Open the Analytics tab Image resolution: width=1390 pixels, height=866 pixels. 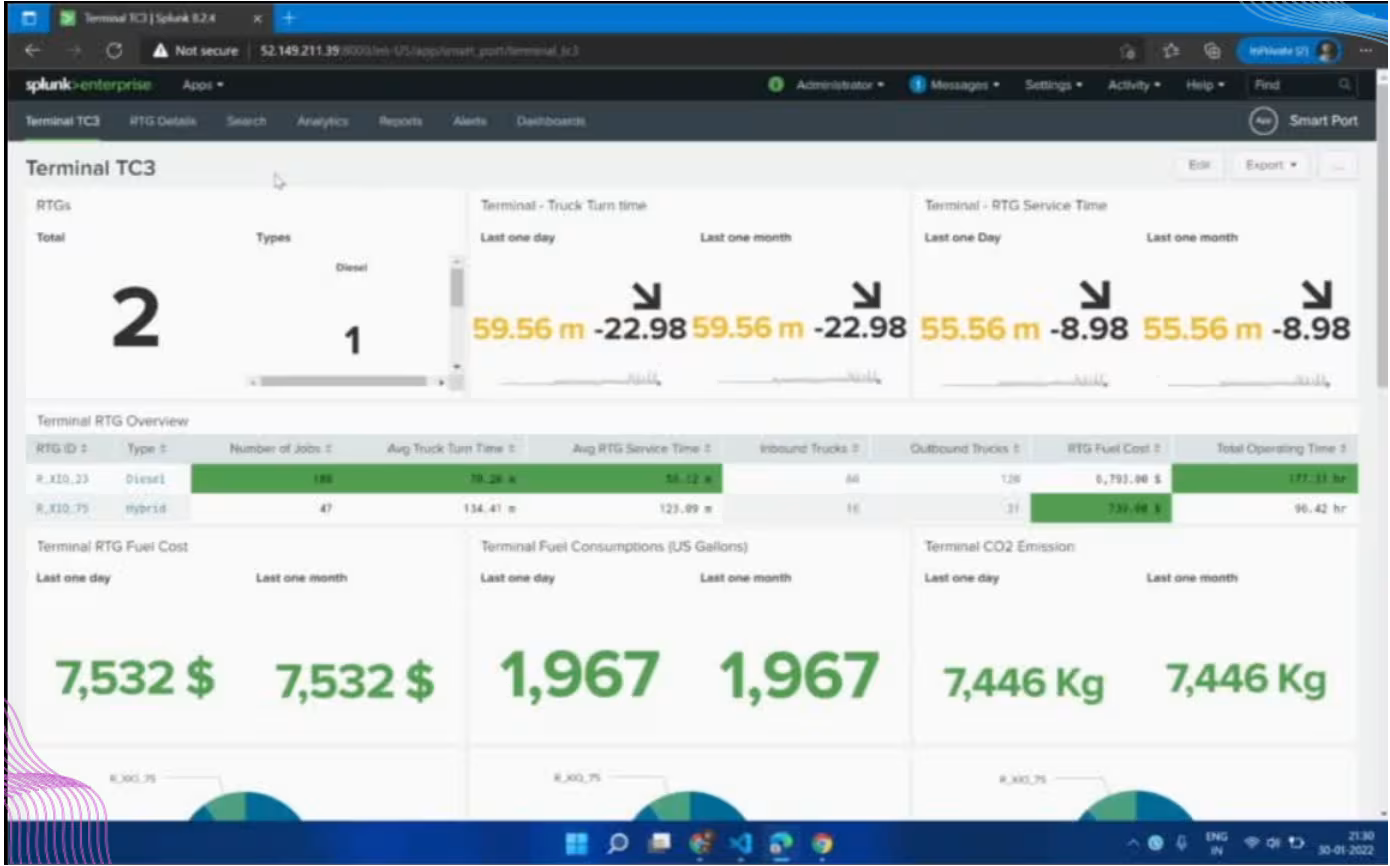[322, 121]
